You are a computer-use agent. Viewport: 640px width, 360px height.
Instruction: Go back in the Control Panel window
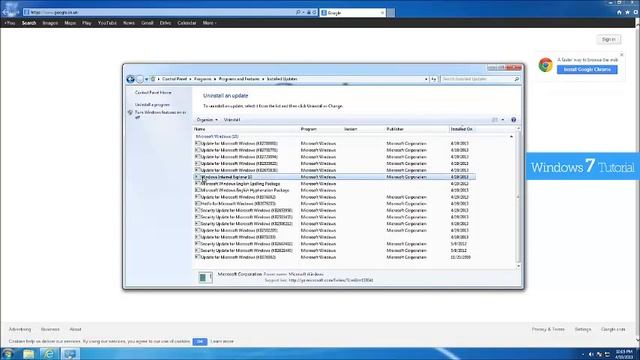pyautogui.click(x=131, y=79)
